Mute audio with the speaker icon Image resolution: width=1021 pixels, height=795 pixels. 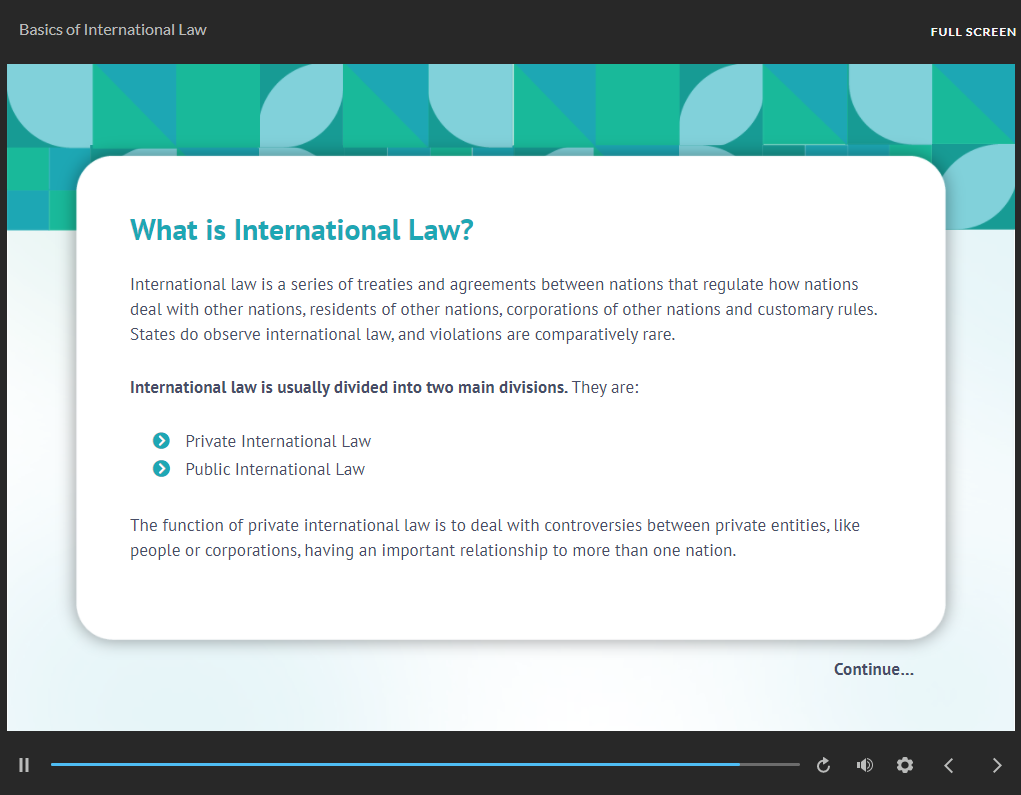point(865,765)
